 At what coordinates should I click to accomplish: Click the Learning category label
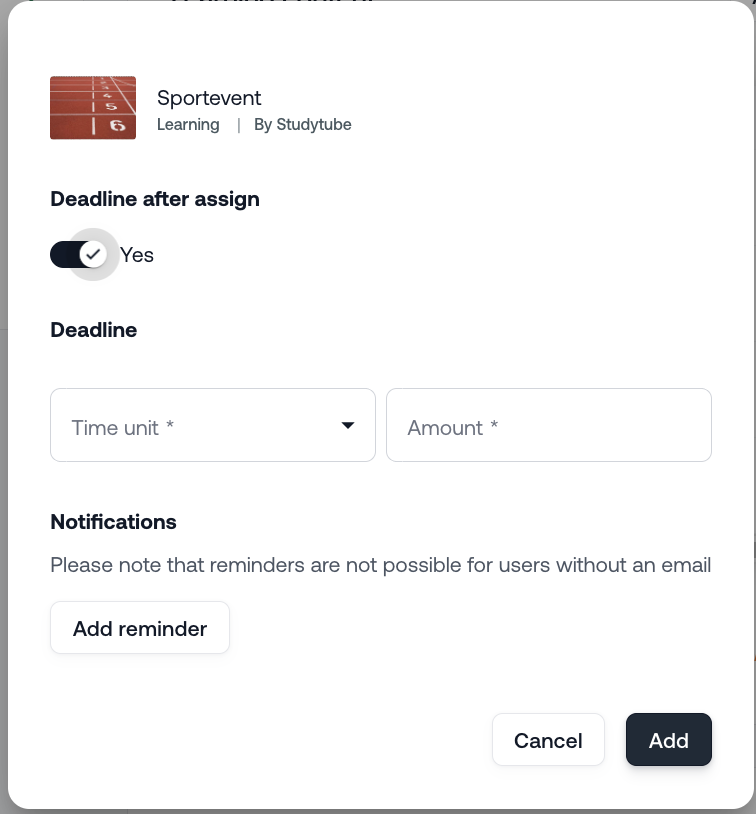(188, 125)
